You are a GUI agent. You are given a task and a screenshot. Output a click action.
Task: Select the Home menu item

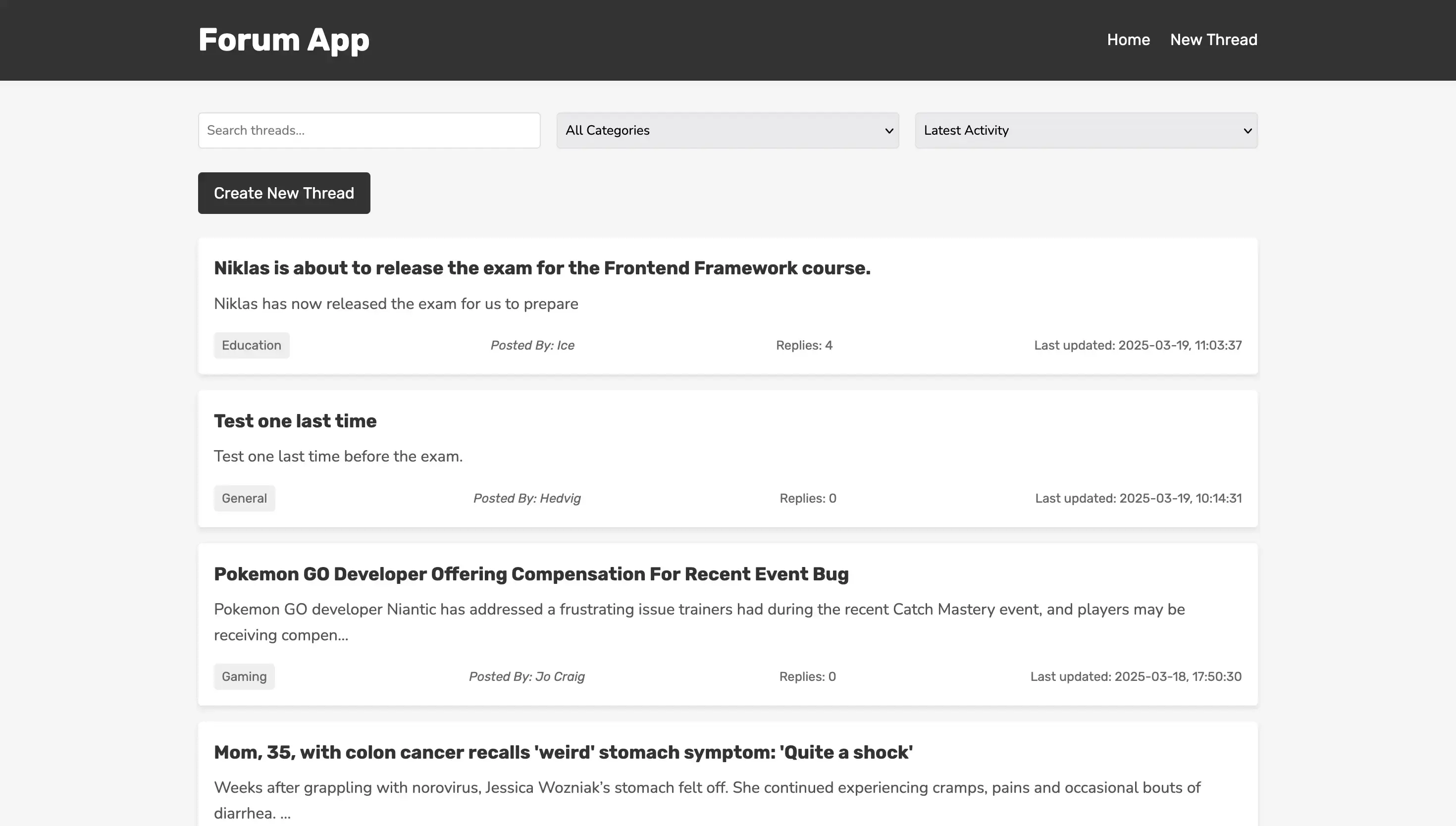[1128, 39]
